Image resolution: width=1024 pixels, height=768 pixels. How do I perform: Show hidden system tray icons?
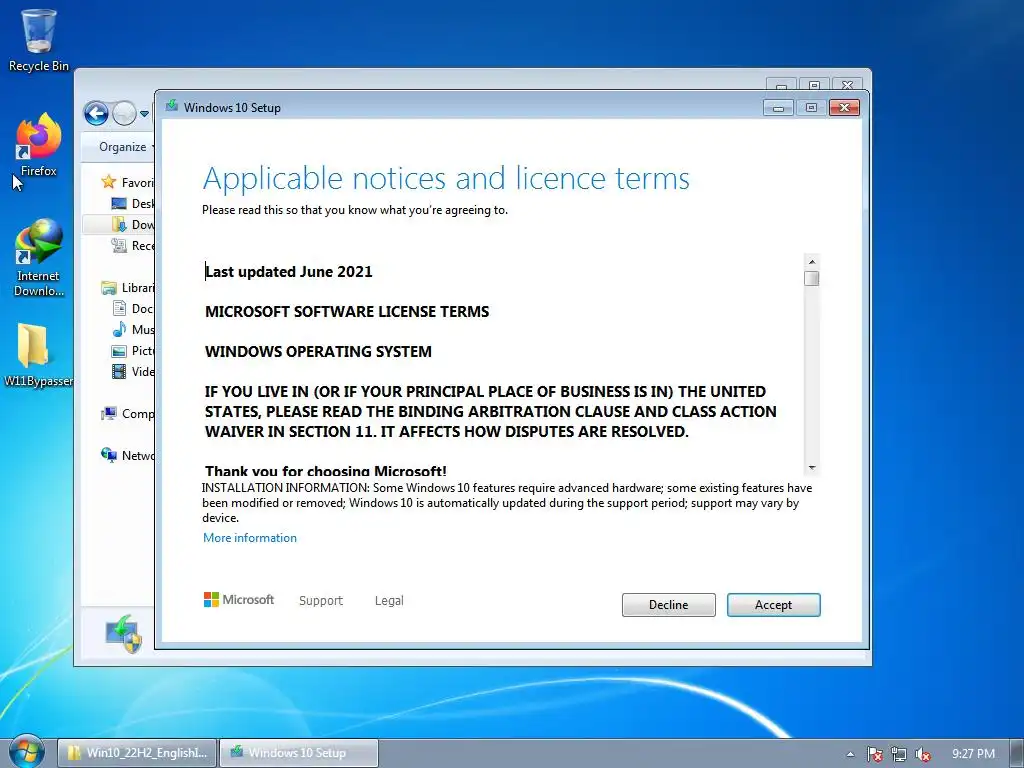(850, 754)
